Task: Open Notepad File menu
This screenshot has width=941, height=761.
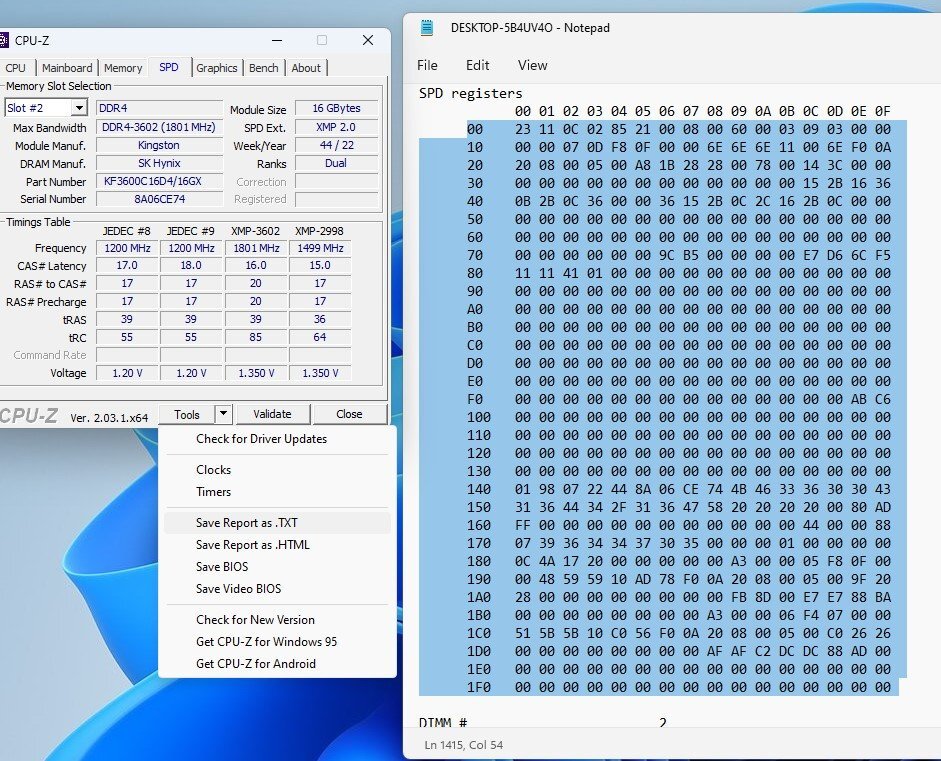Action: pos(427,65)
